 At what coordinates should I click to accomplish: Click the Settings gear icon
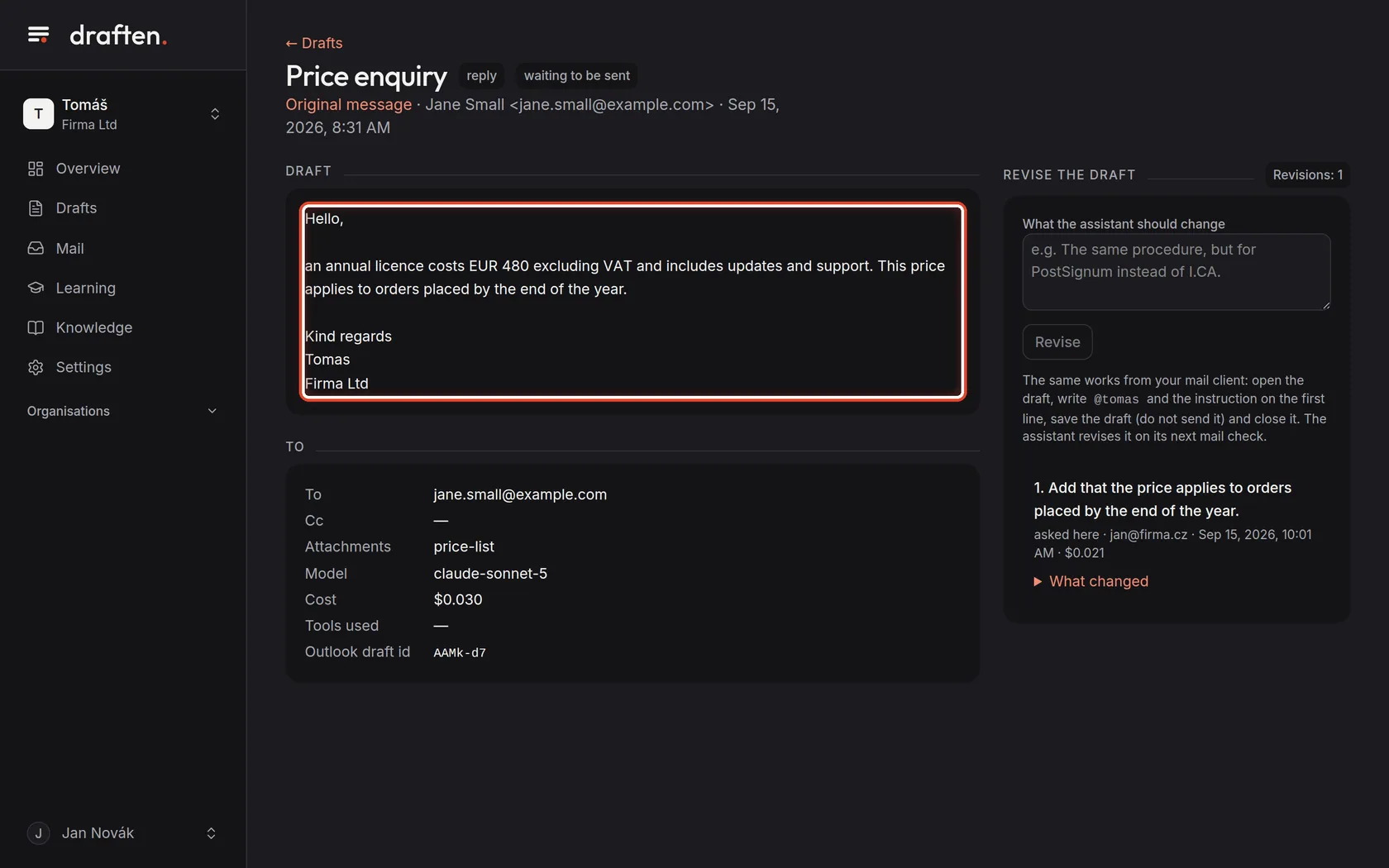coord(36,367)
